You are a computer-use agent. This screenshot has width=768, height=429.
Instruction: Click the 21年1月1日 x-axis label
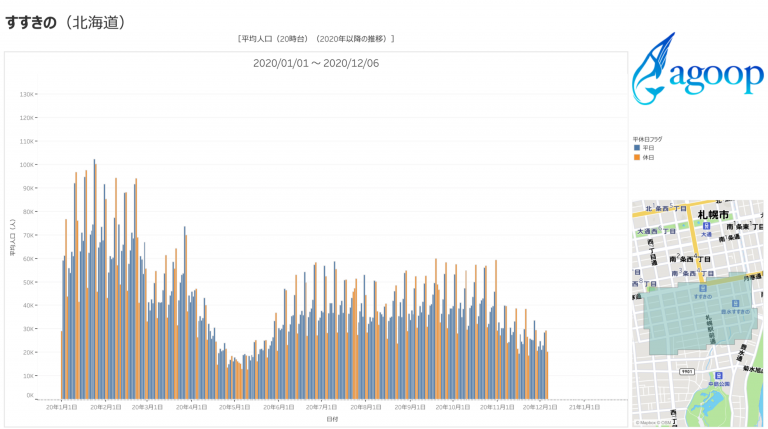[x=584, y=407]
